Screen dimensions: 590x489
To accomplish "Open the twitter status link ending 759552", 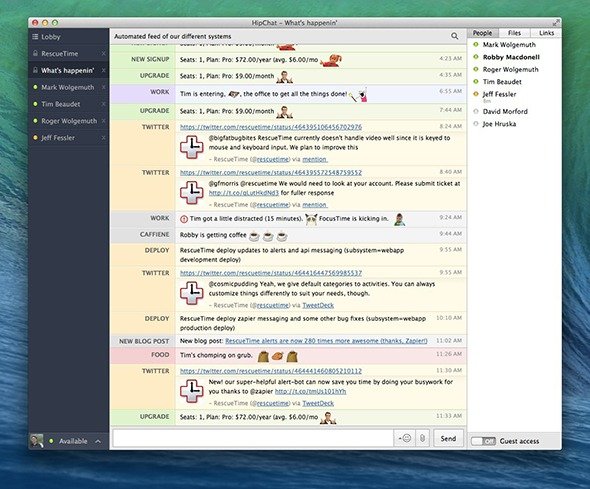I will pyautogui.click(x=271, y=172).
